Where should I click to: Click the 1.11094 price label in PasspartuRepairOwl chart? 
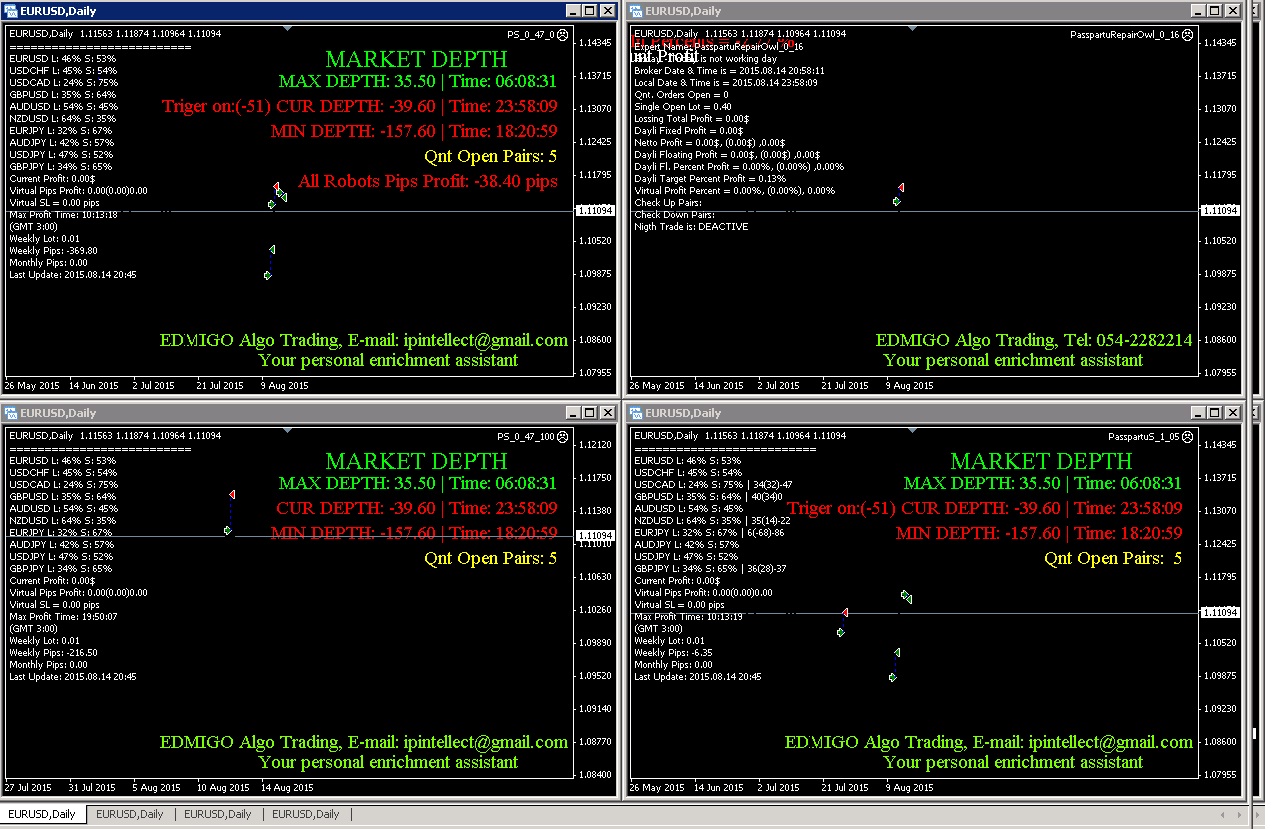[x=1221, y=210]
